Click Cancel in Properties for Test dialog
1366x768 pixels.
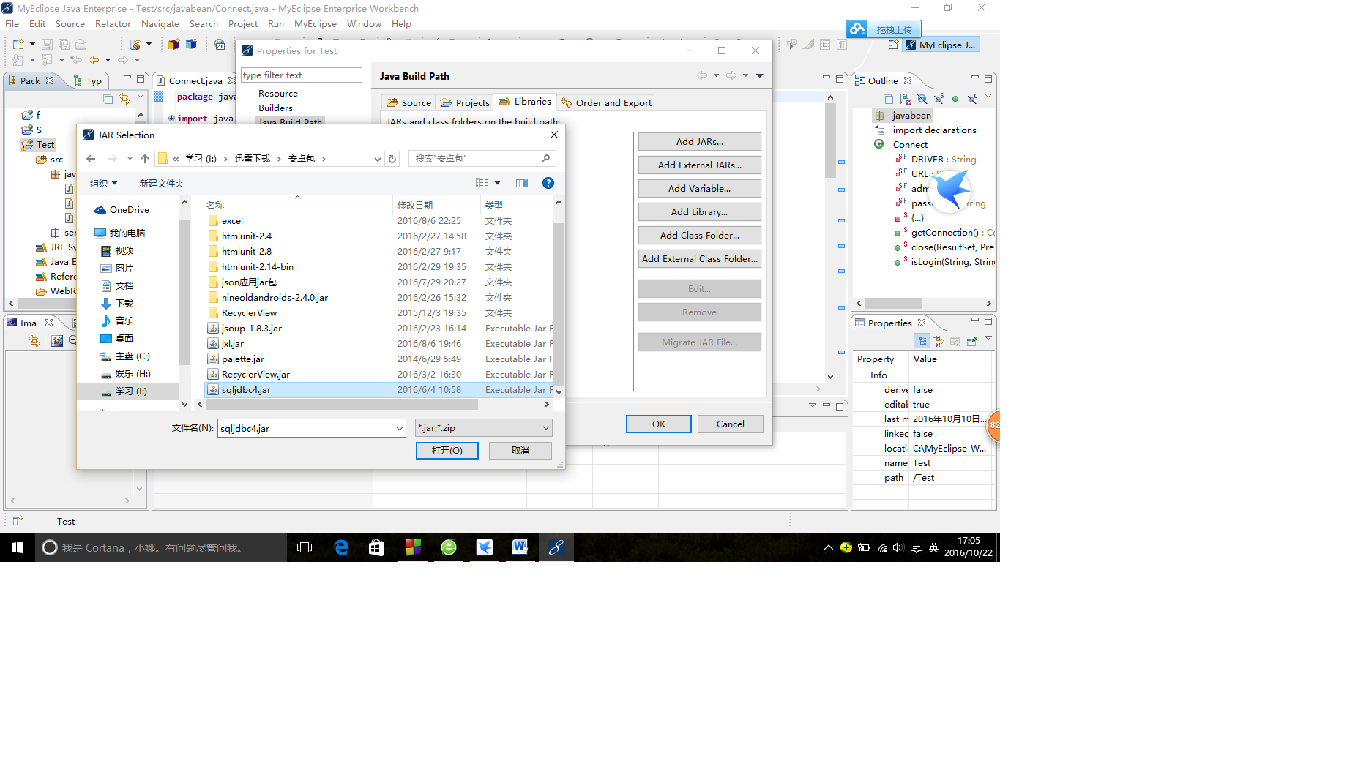tap(730, 424)
